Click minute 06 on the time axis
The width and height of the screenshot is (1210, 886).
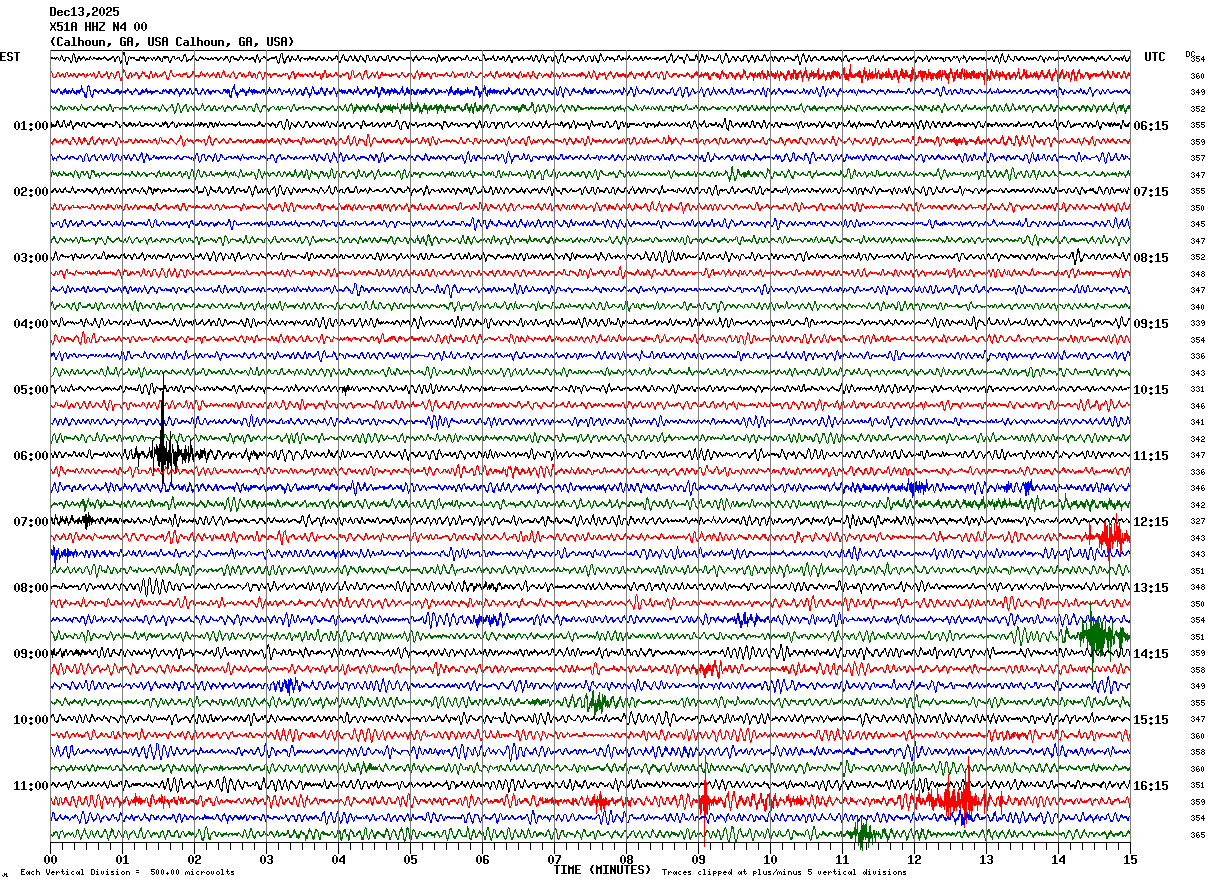click(483, 859)
